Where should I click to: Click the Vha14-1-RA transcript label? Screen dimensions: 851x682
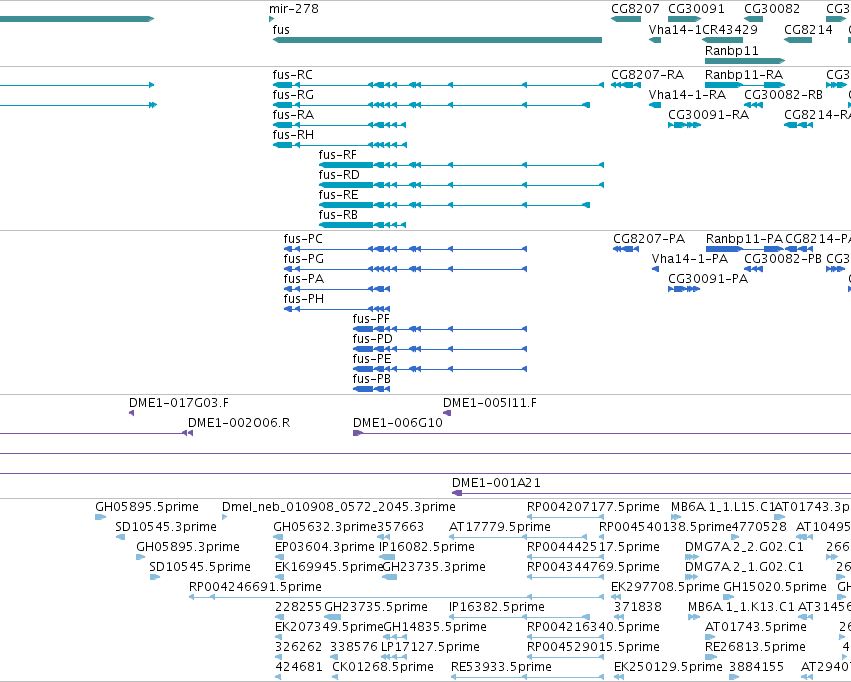pos(687,94)
